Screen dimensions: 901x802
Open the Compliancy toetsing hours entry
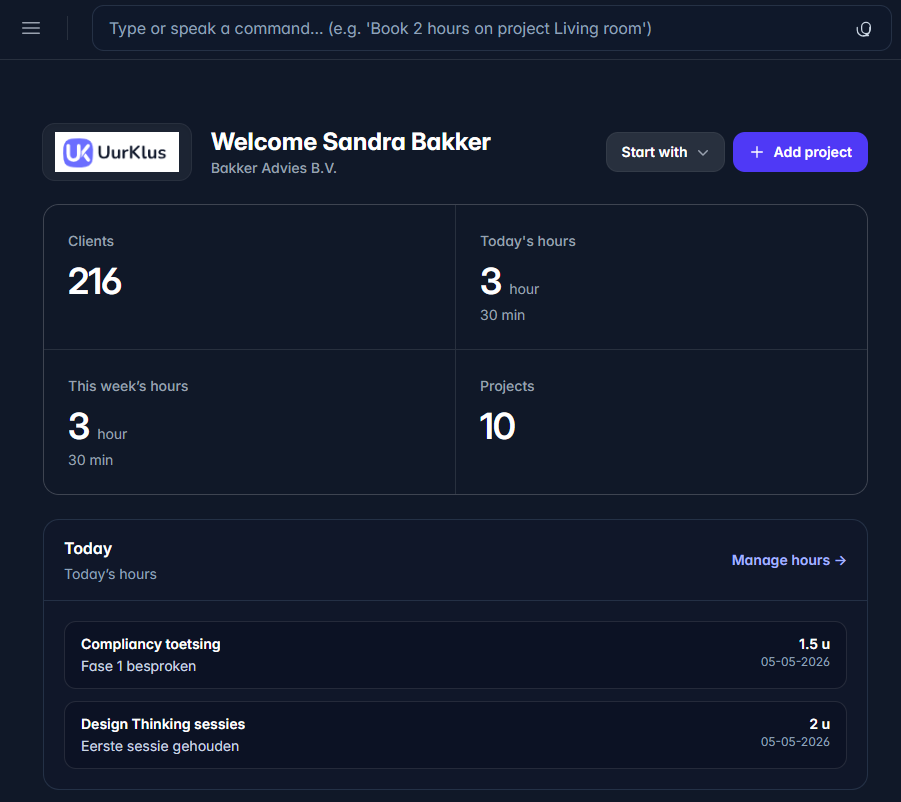pos(455,655)
